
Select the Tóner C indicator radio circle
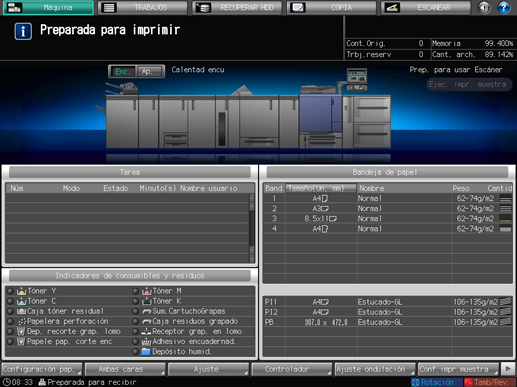[x=10, y=301]
